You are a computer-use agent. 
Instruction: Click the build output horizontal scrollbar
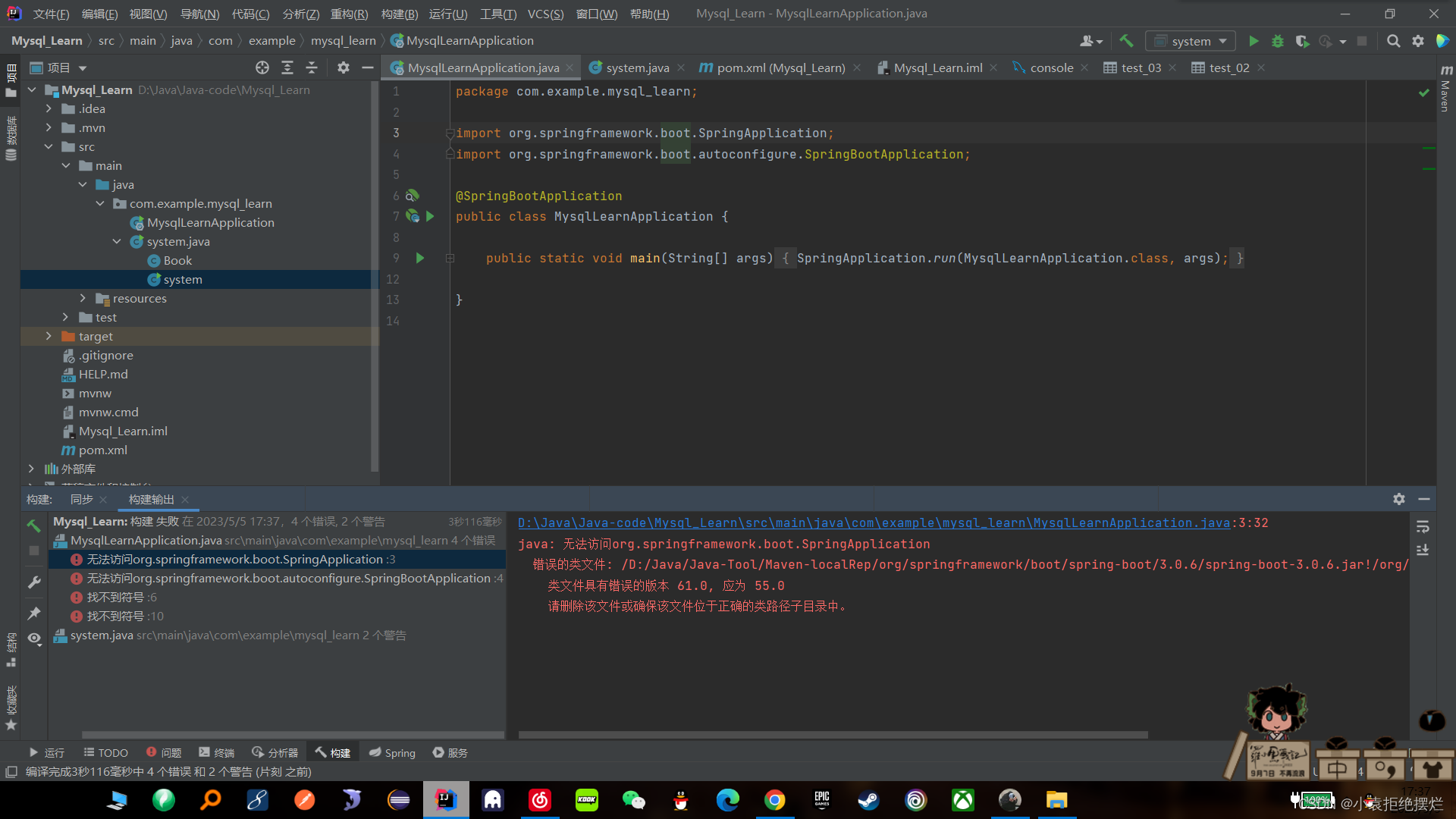click(833, 735)
